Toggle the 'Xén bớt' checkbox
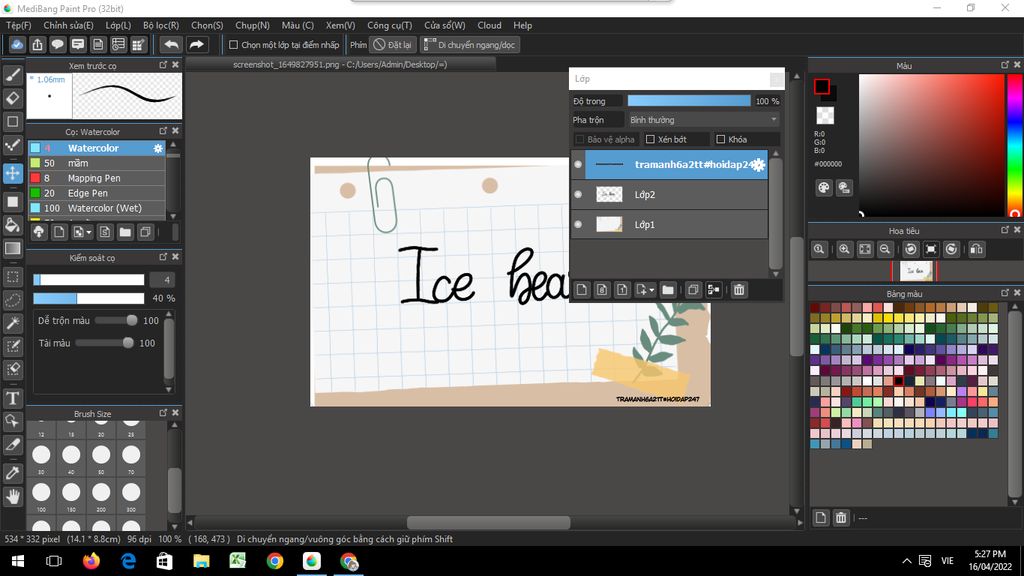This screenshot has width=1024, height=576. tap(650, 139)
